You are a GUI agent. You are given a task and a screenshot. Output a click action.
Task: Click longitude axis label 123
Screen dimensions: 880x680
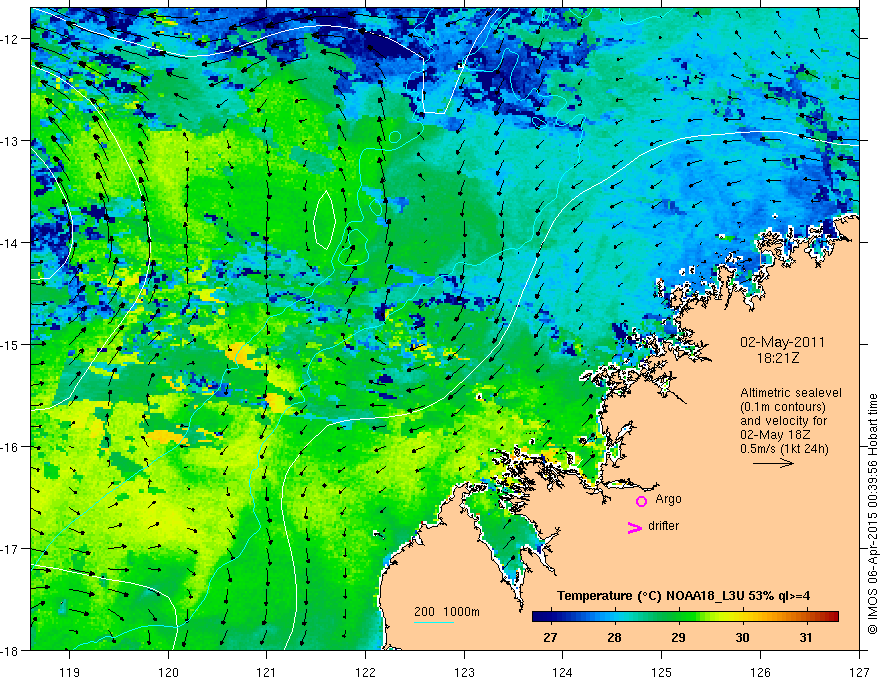464,672
